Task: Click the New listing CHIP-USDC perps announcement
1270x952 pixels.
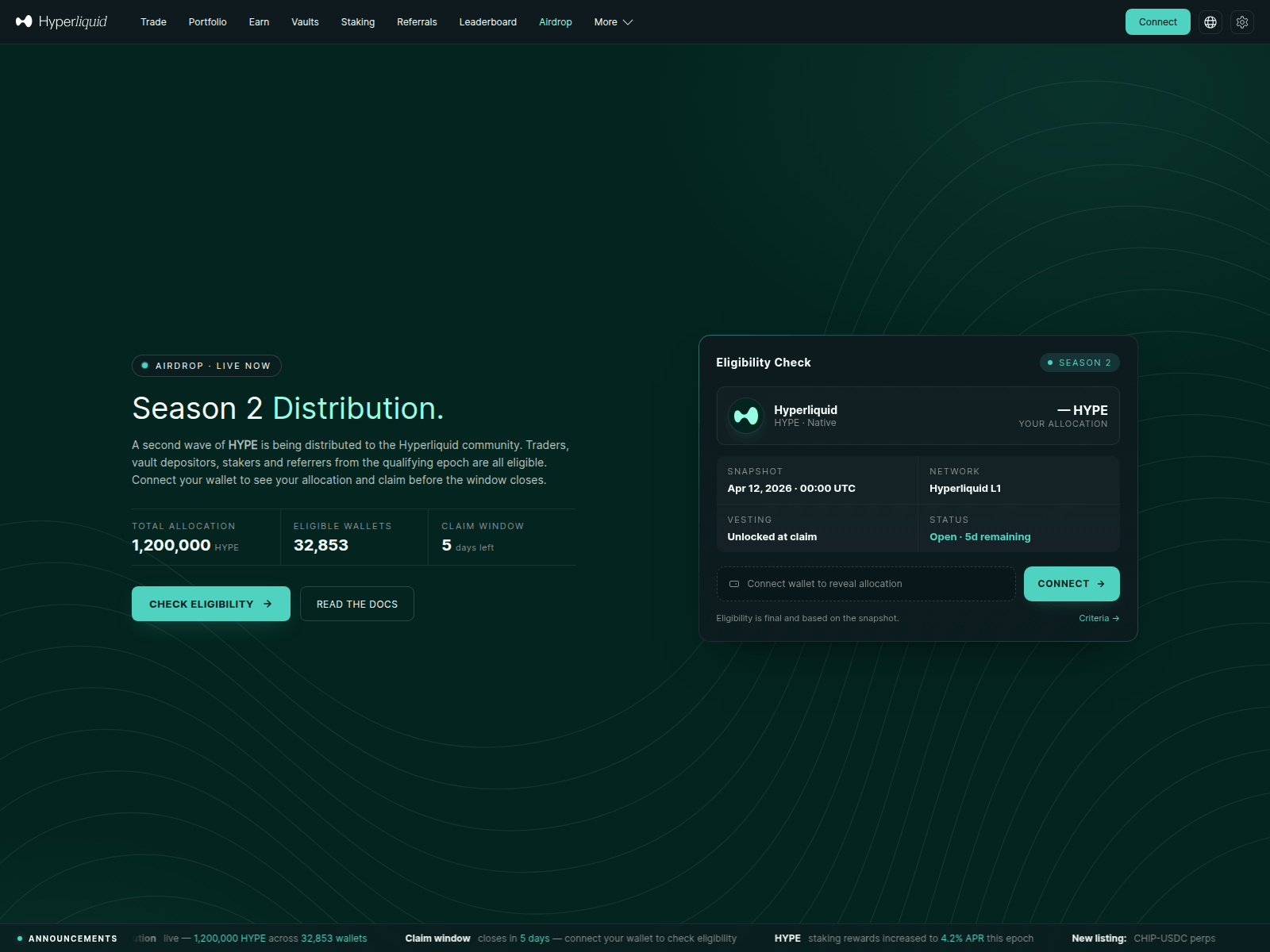Action: click(1143, 939)
